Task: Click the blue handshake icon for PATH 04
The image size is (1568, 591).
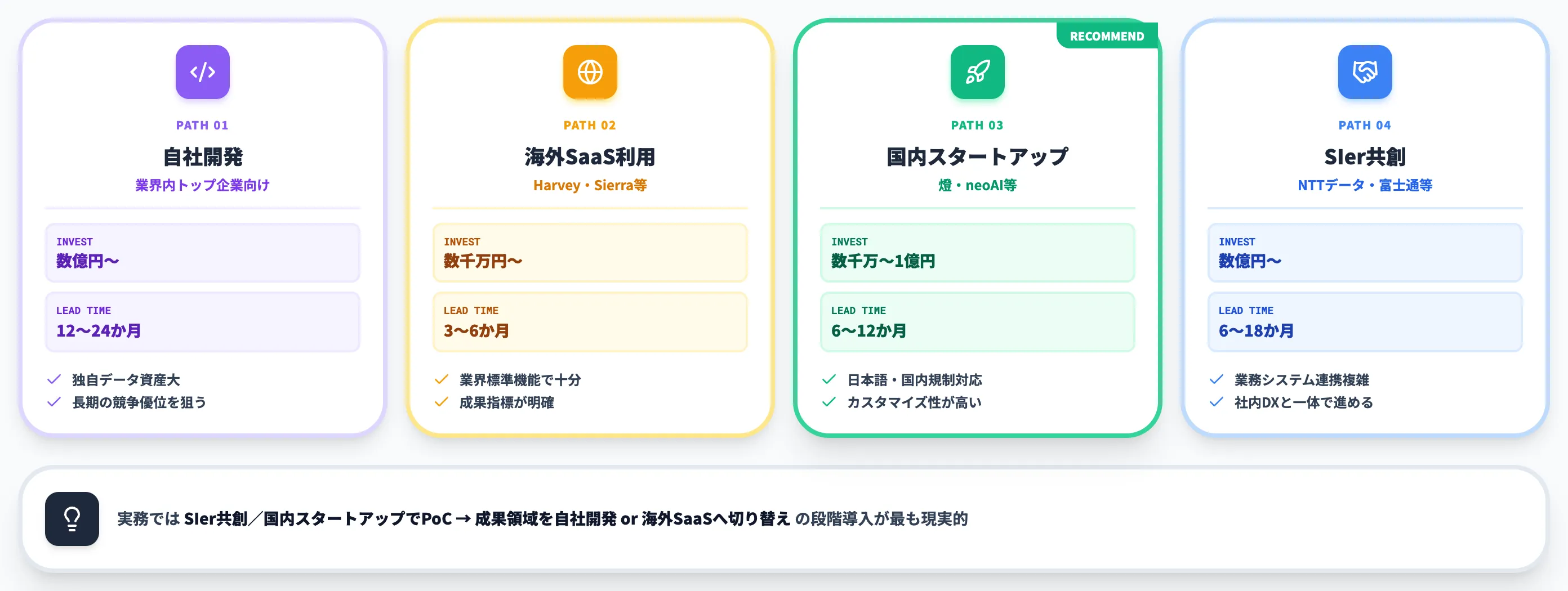Action: pyautogui.click(x=1365, y=71)
